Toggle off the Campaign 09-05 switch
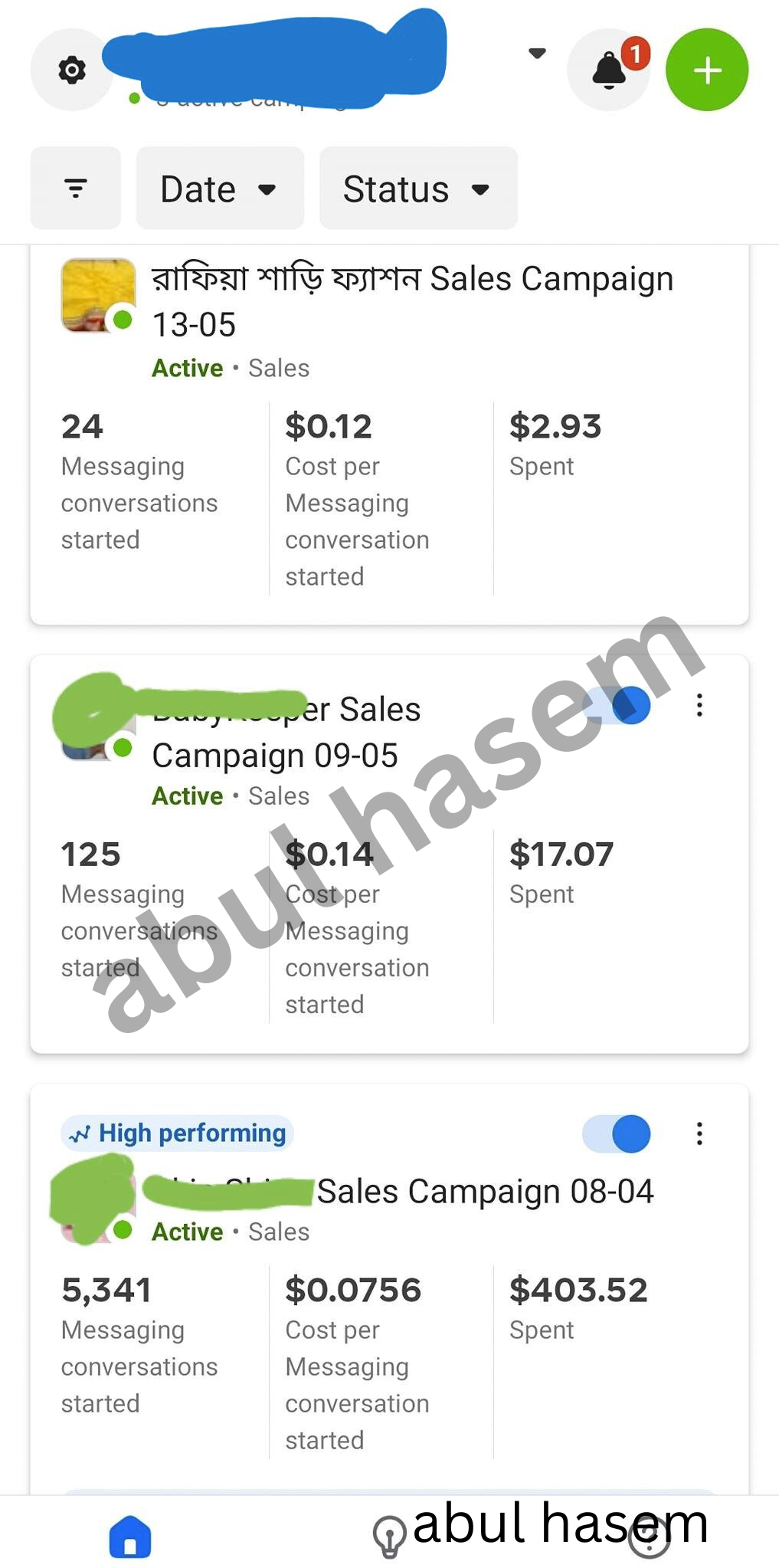 coord(617,705)
